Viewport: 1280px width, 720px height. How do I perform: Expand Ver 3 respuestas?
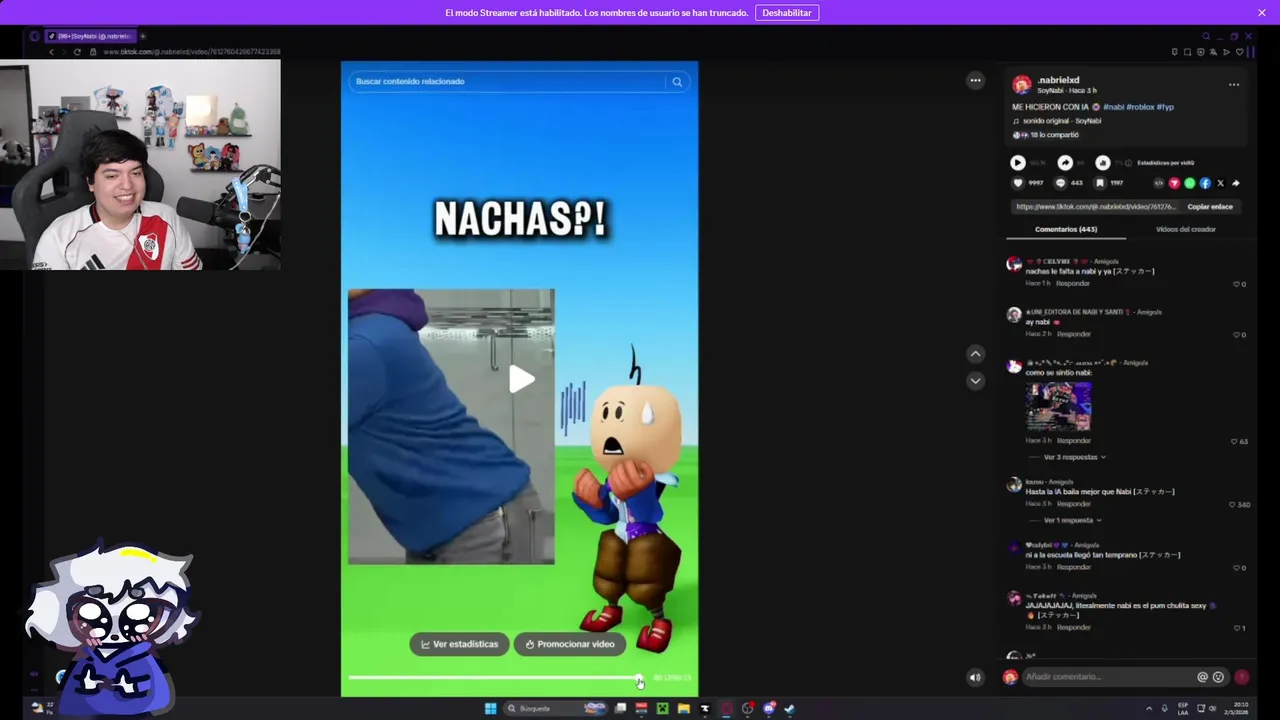click(x=1075, y=457)
